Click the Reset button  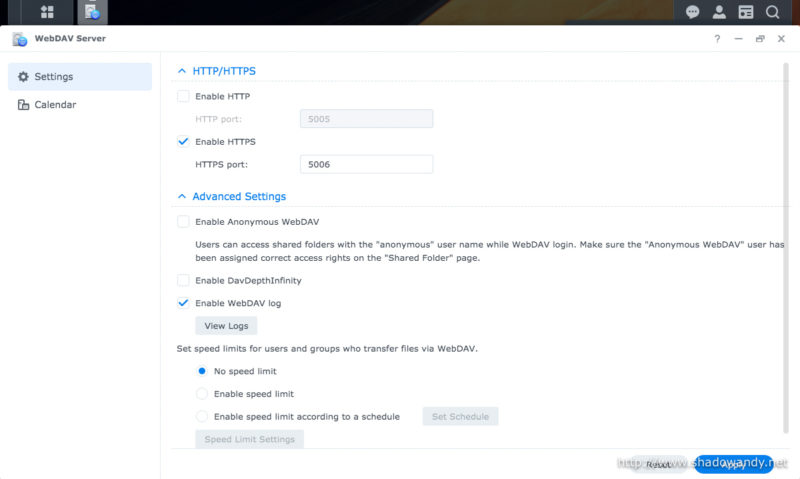point(658,464)
